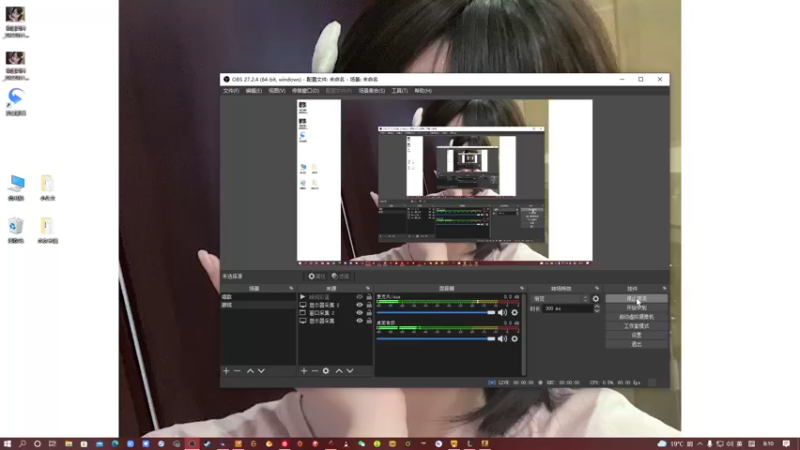Open transition properties gear icon
Image resolution: width=800 pixels, height=450 pixels.
pos(595,299)
